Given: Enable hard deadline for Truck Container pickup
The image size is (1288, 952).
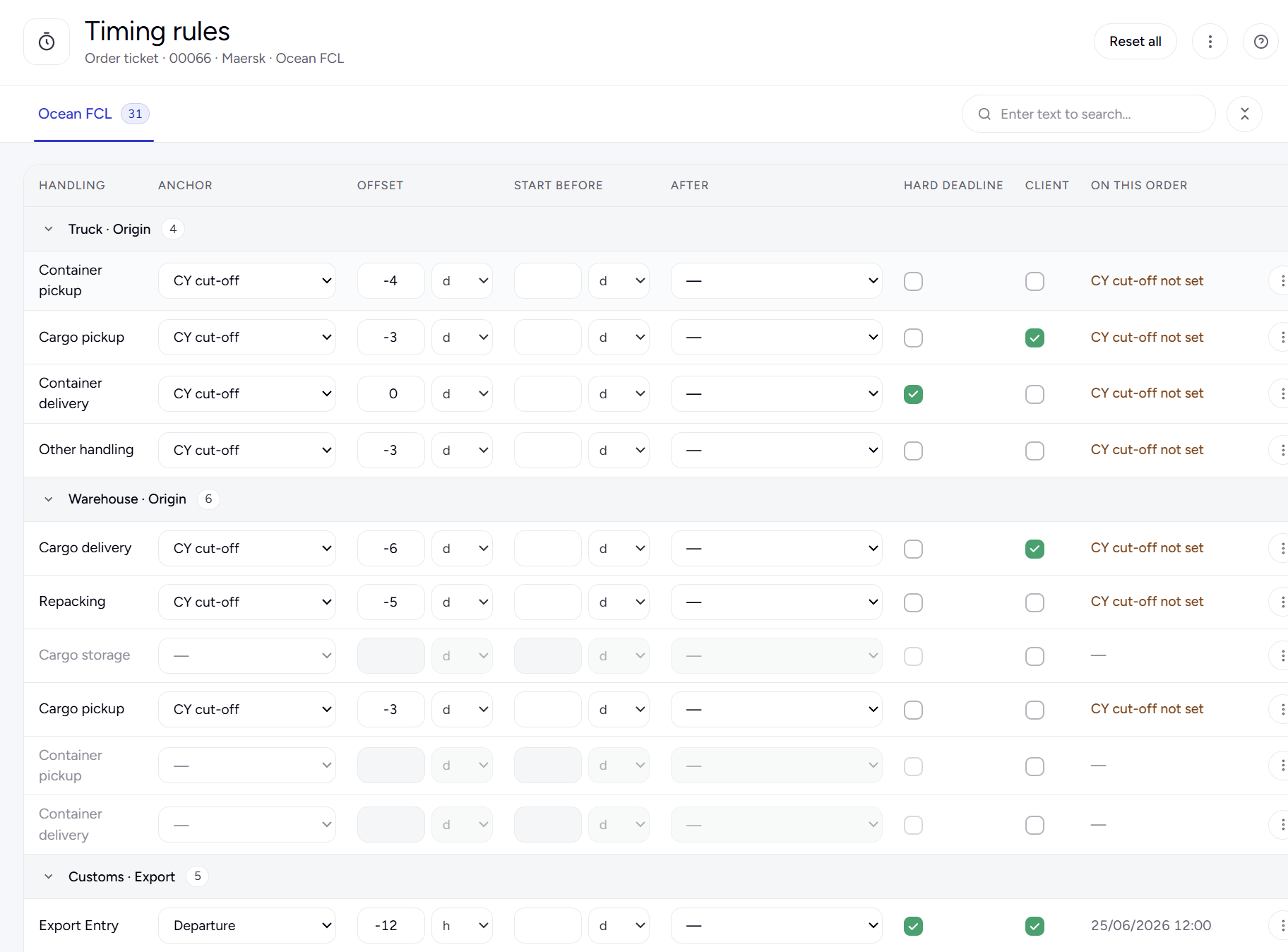Looking at the screenshot, I should click(913, 281).
